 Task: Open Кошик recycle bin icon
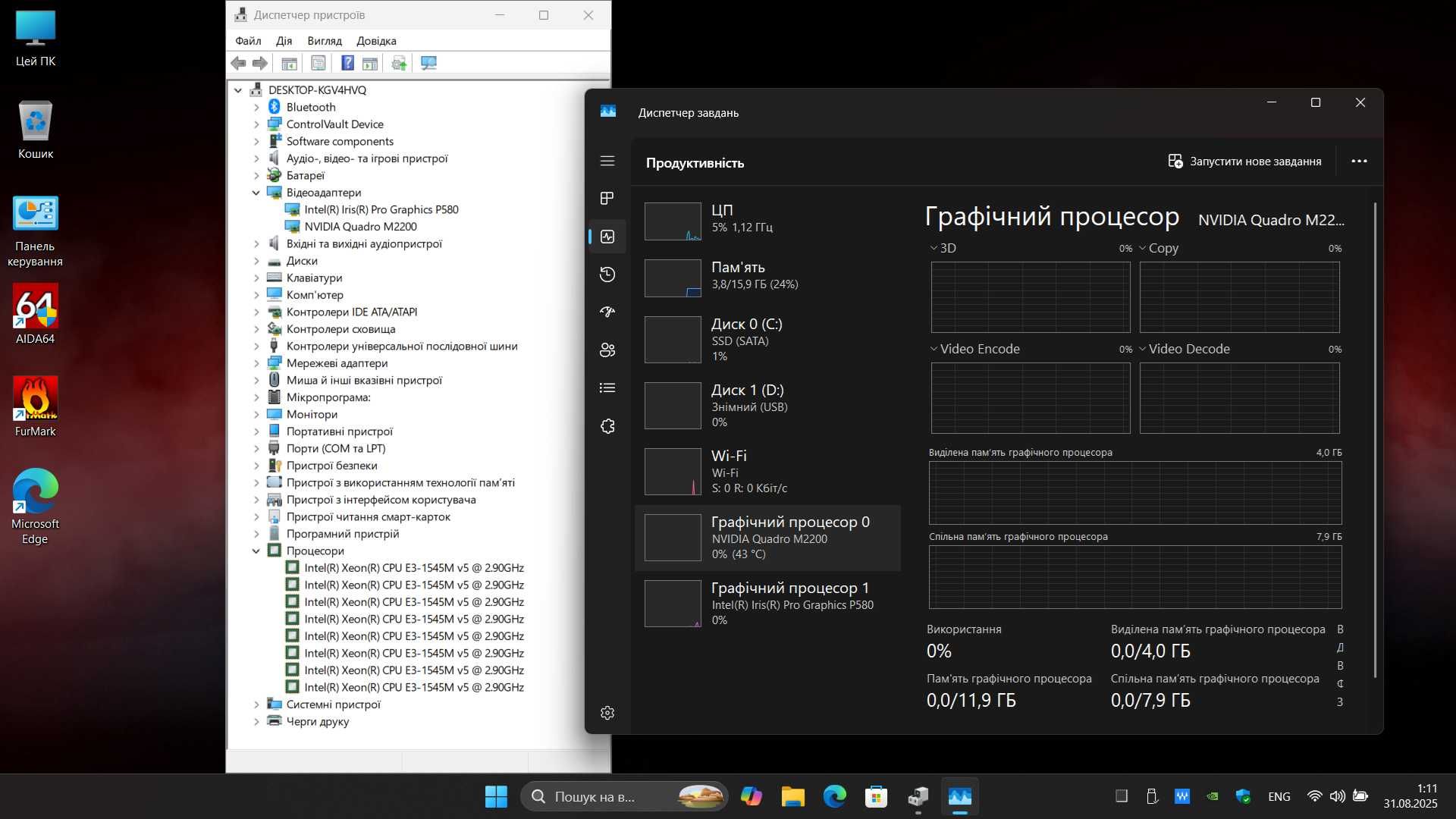click(36, 130)
